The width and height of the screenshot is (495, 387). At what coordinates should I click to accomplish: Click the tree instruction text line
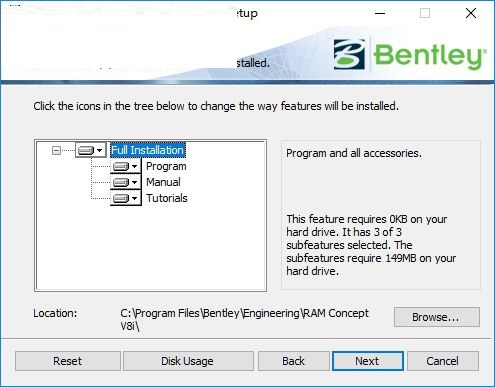click(216, 106)
